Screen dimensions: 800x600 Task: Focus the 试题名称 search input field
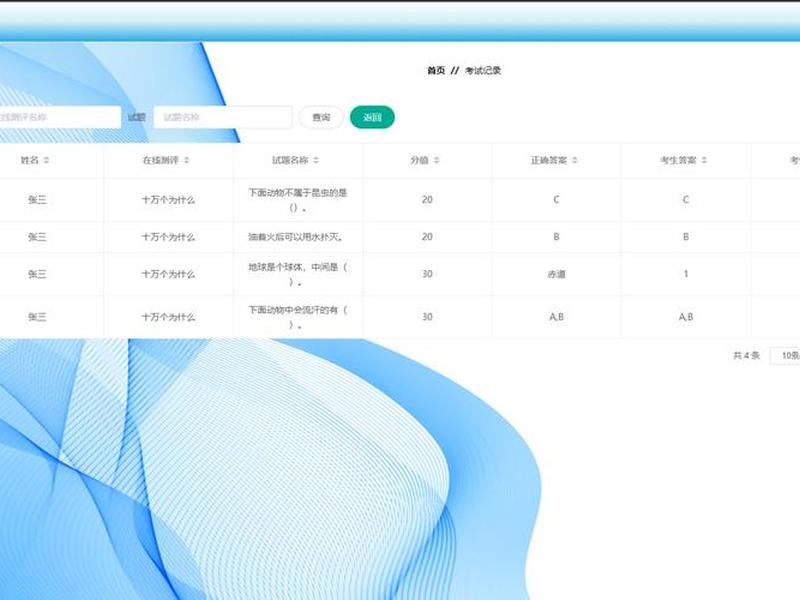[x=223, y=117]
